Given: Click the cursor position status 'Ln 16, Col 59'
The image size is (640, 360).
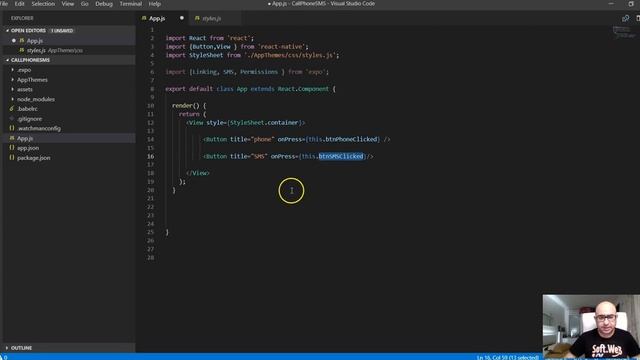Looking at the screenshot, I should click(507, 357).
